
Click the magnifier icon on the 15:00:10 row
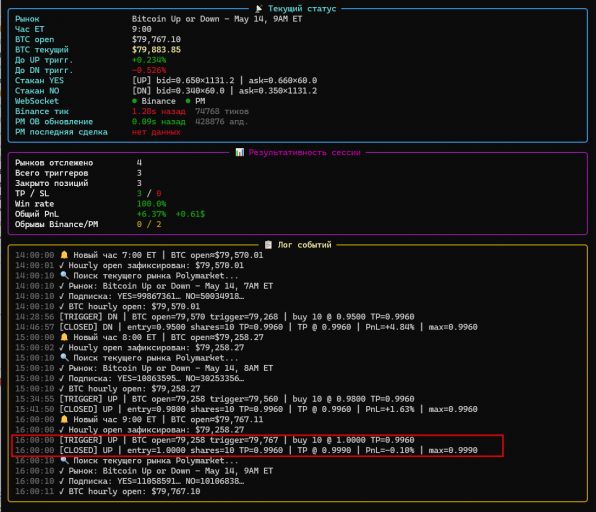[x=64, y=358]
